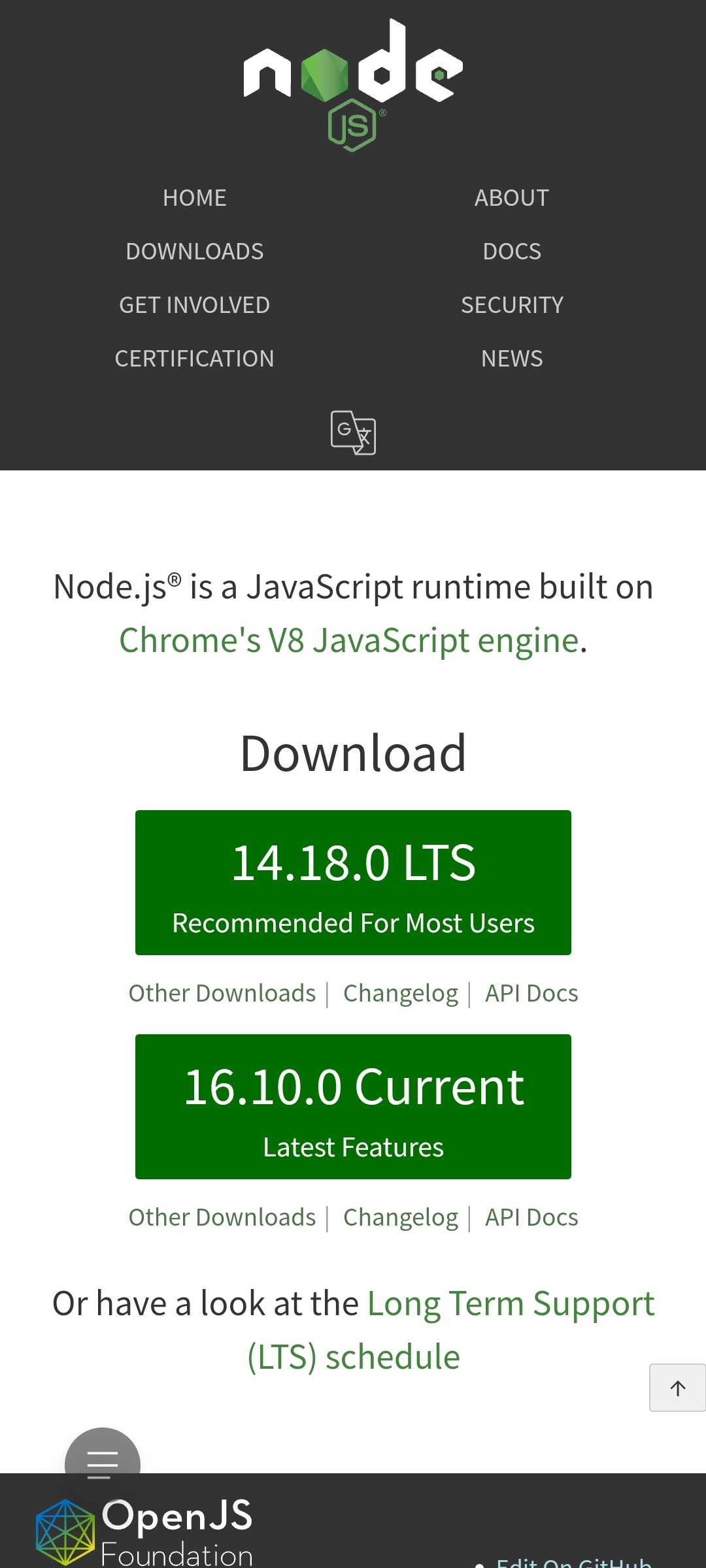706x1568 pixels.
Task: Follow Chrome's V8 JavaScript engine link
Action: tap(350, 640)
